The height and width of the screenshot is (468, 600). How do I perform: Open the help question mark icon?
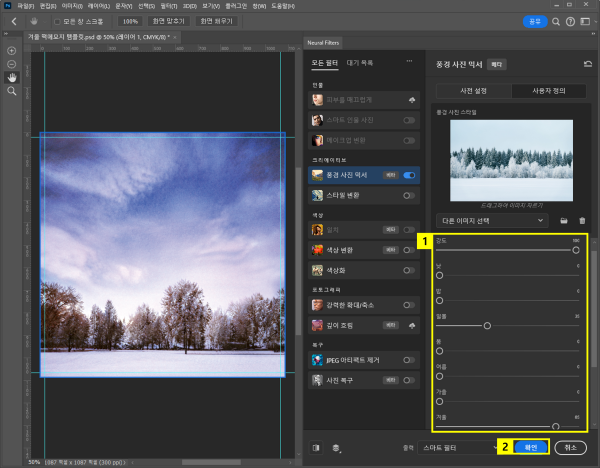[x=570, y=22]
